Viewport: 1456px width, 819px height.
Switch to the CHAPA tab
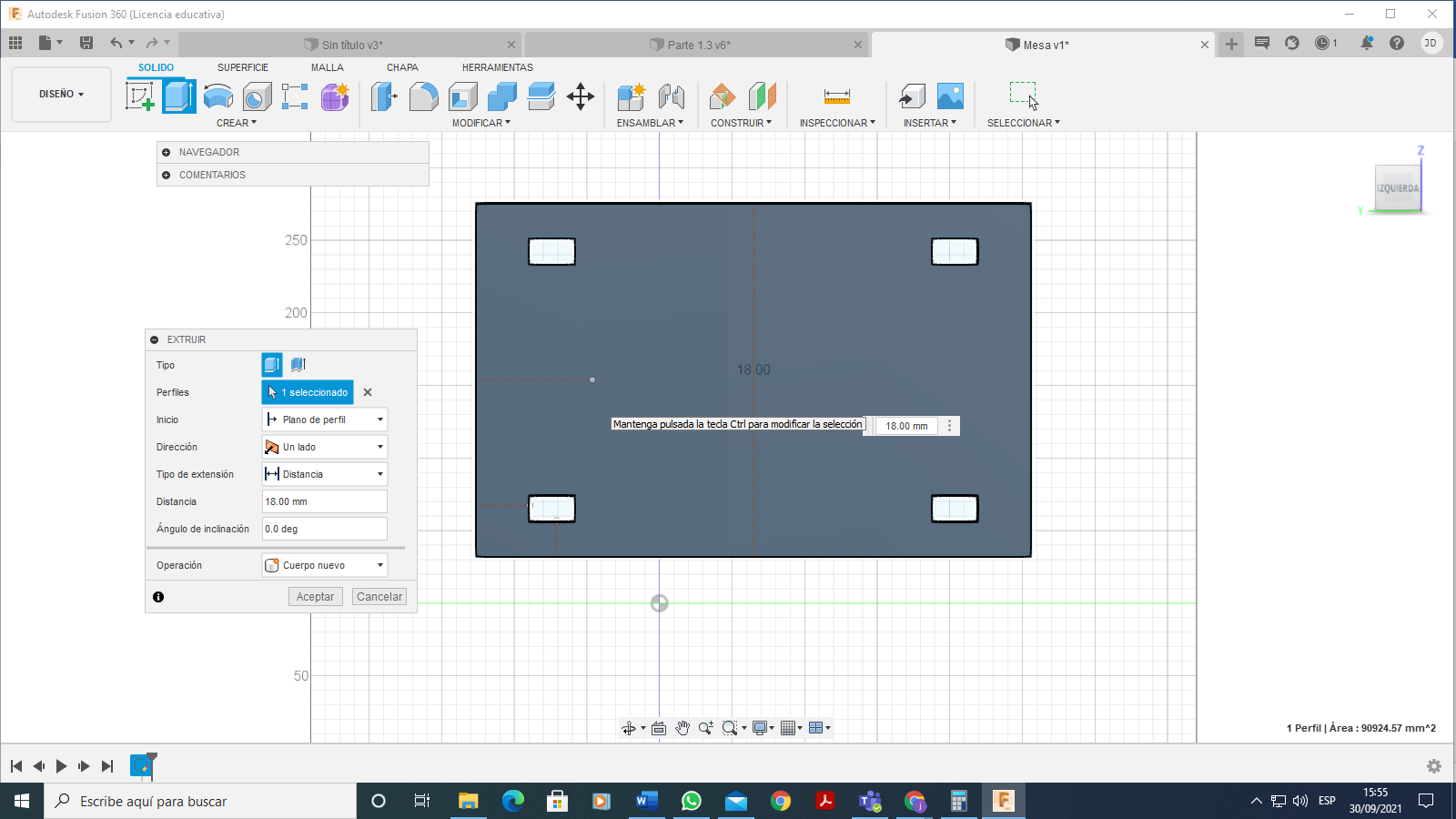click(x=402, y=67)
